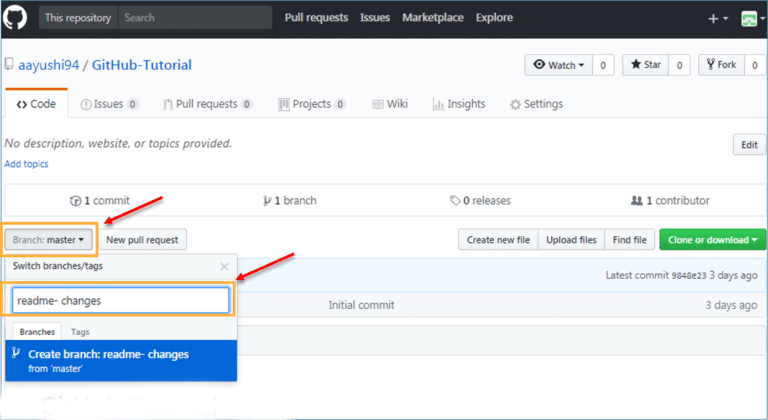Click the Create new file button
The height and width of the screenshot is (420, 768).
[x=498, y=240]
